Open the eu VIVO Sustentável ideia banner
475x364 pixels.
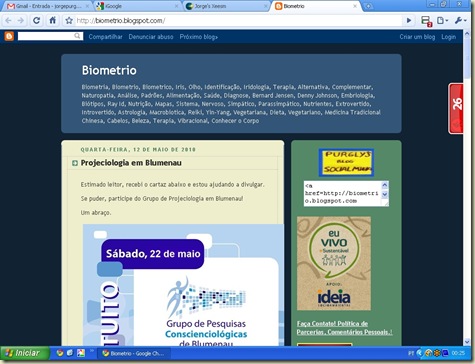tap(334, 263)
